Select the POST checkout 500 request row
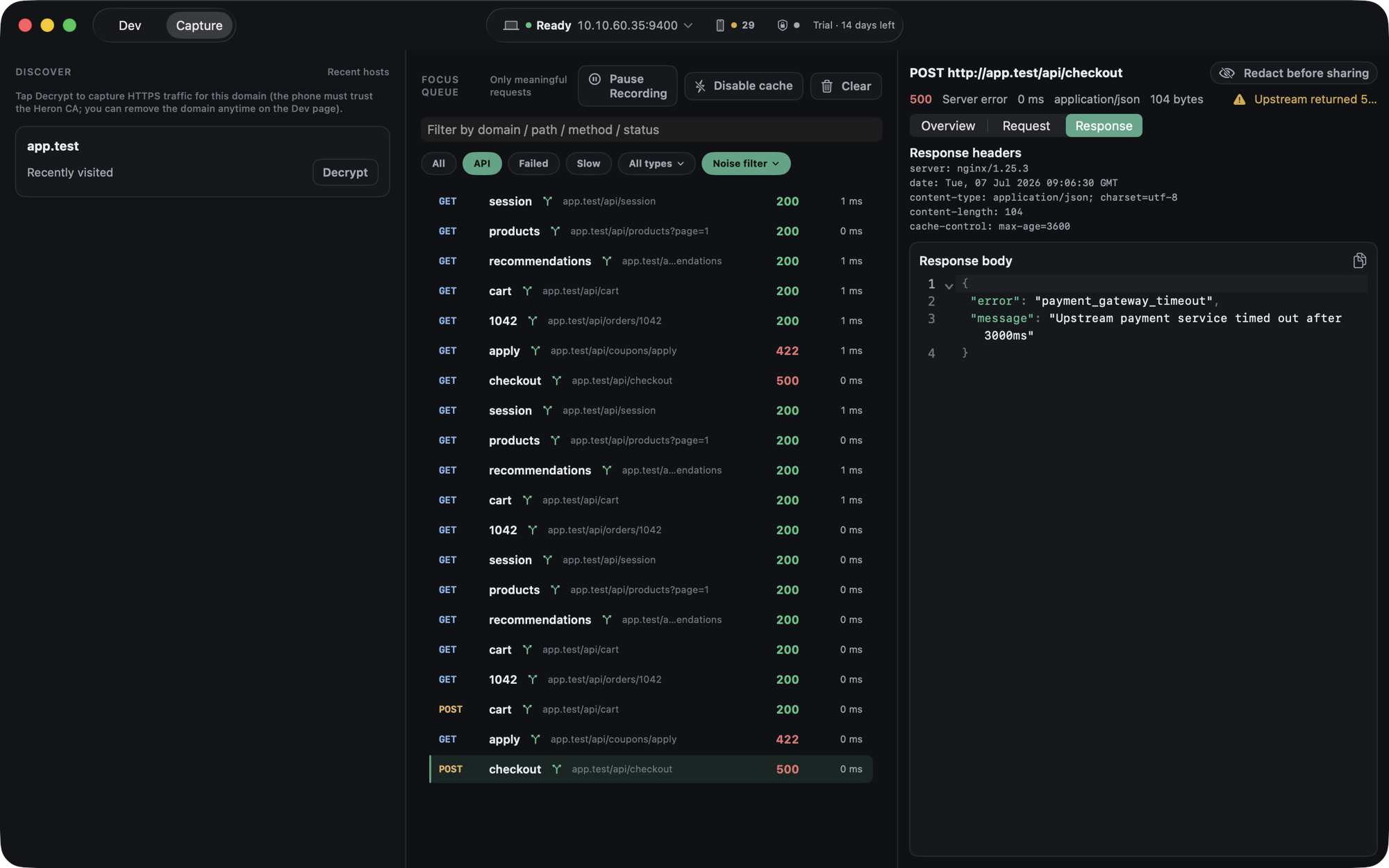 651,769
